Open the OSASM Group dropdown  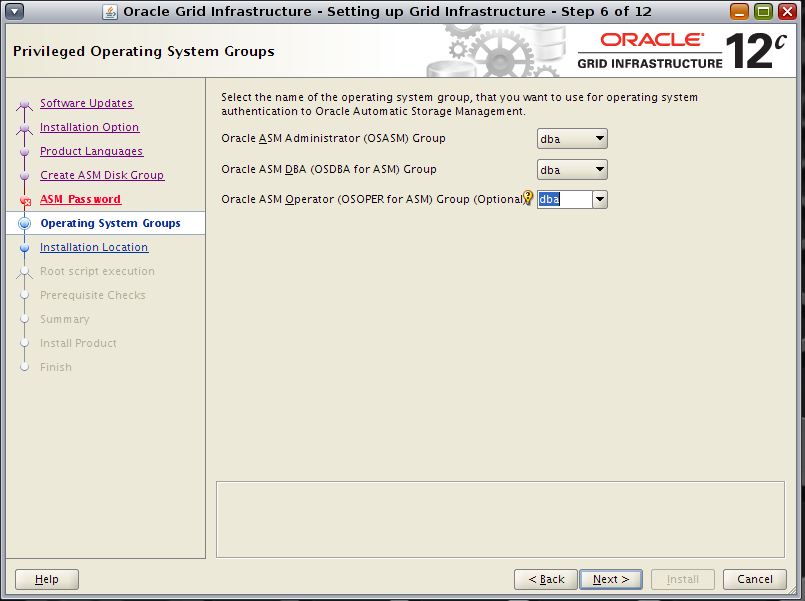572,139
